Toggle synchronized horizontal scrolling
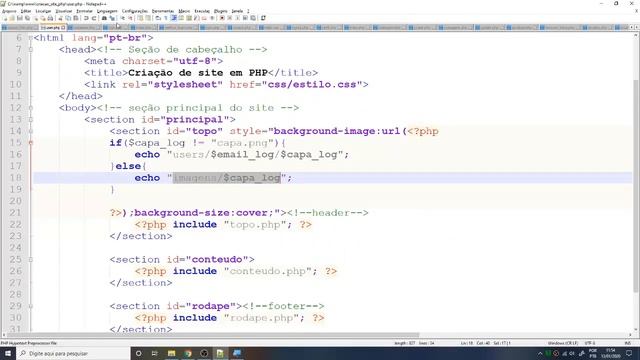The width and height of the screenshot is (640, 360). point(148,18)
